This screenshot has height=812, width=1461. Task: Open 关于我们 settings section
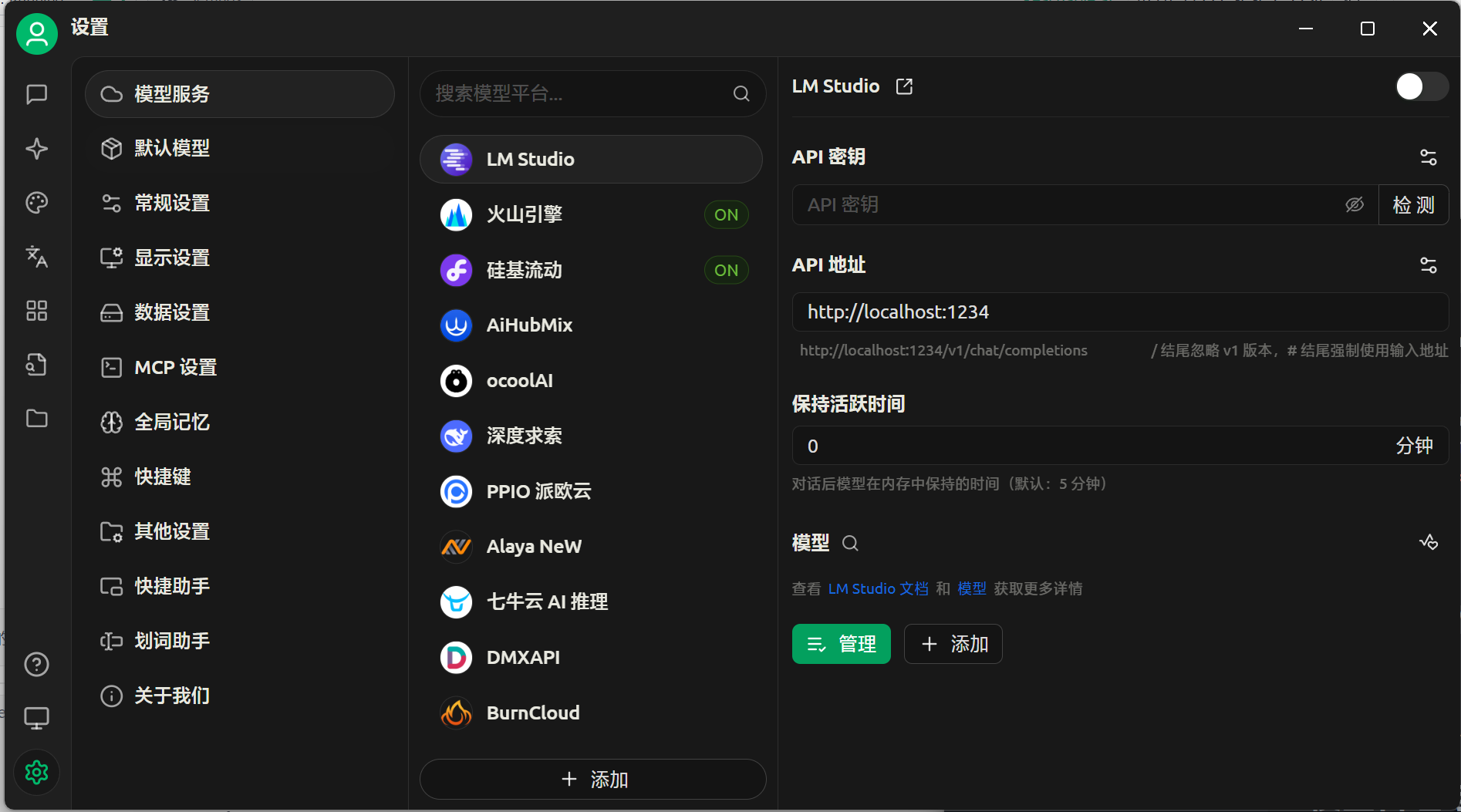240,696
